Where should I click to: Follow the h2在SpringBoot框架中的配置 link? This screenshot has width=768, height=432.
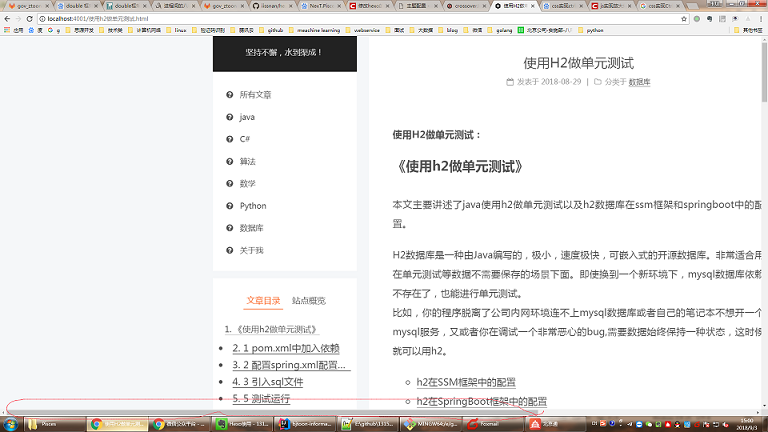point(481,402)
